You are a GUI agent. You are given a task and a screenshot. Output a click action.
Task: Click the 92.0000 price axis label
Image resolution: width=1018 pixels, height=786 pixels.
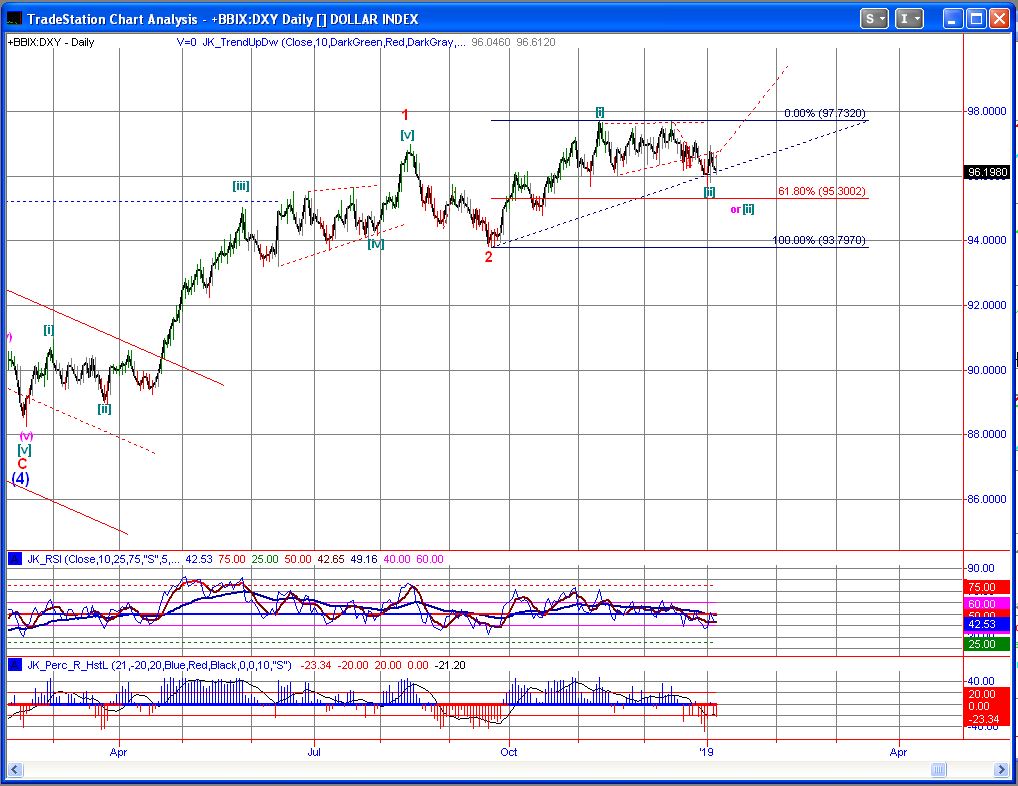[x=987, y=305]
